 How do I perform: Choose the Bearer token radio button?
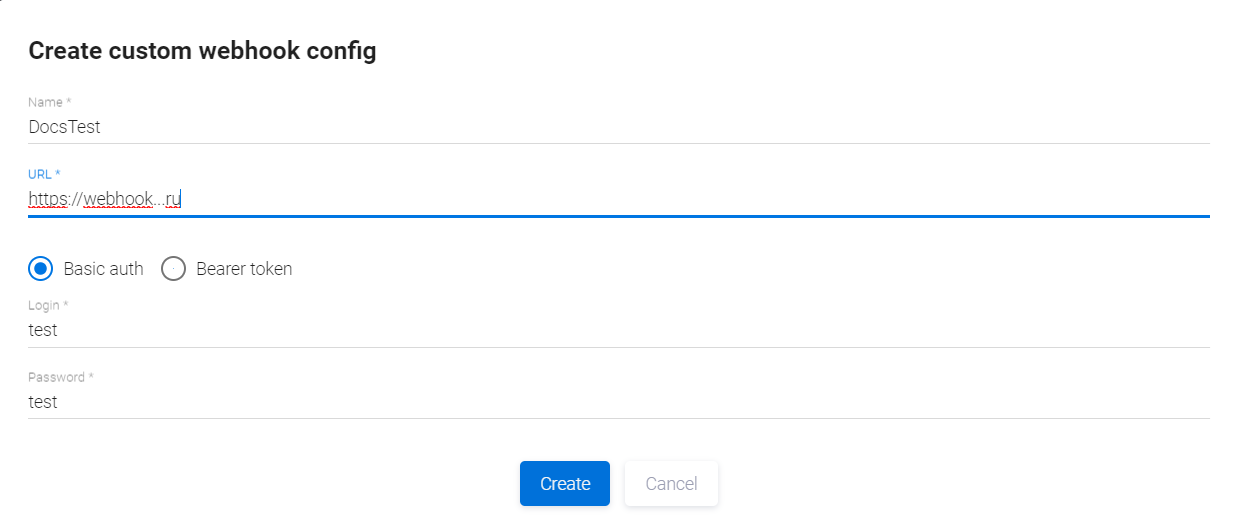[174, 269]
